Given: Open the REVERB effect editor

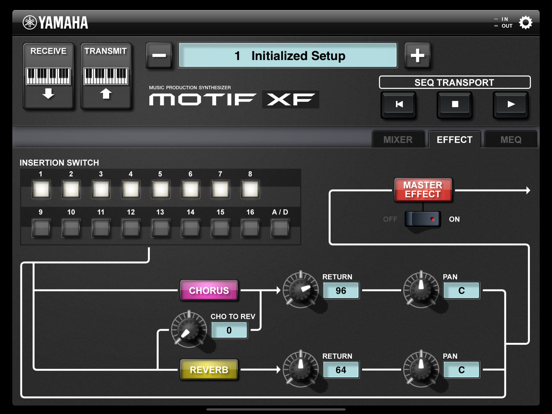Looking at the screenshot, I should [x=209, y=370].
